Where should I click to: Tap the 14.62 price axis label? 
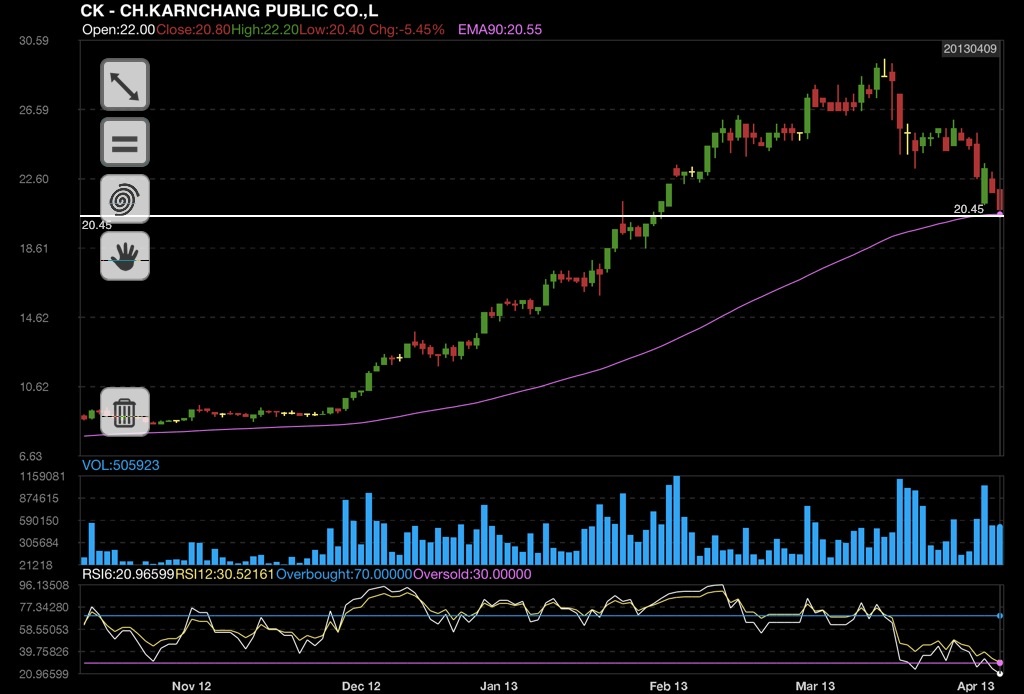click(34, 319)
